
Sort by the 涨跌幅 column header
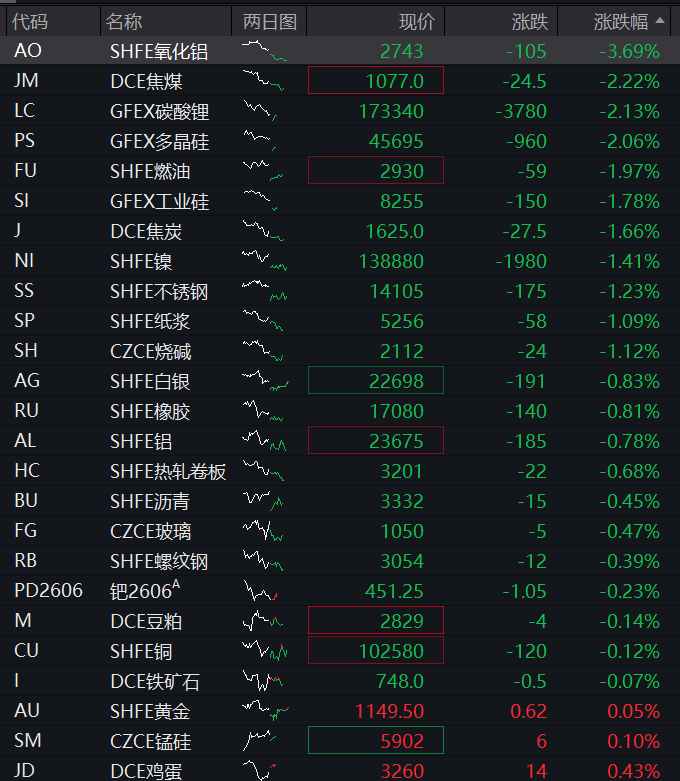click(x=626, y=21)
